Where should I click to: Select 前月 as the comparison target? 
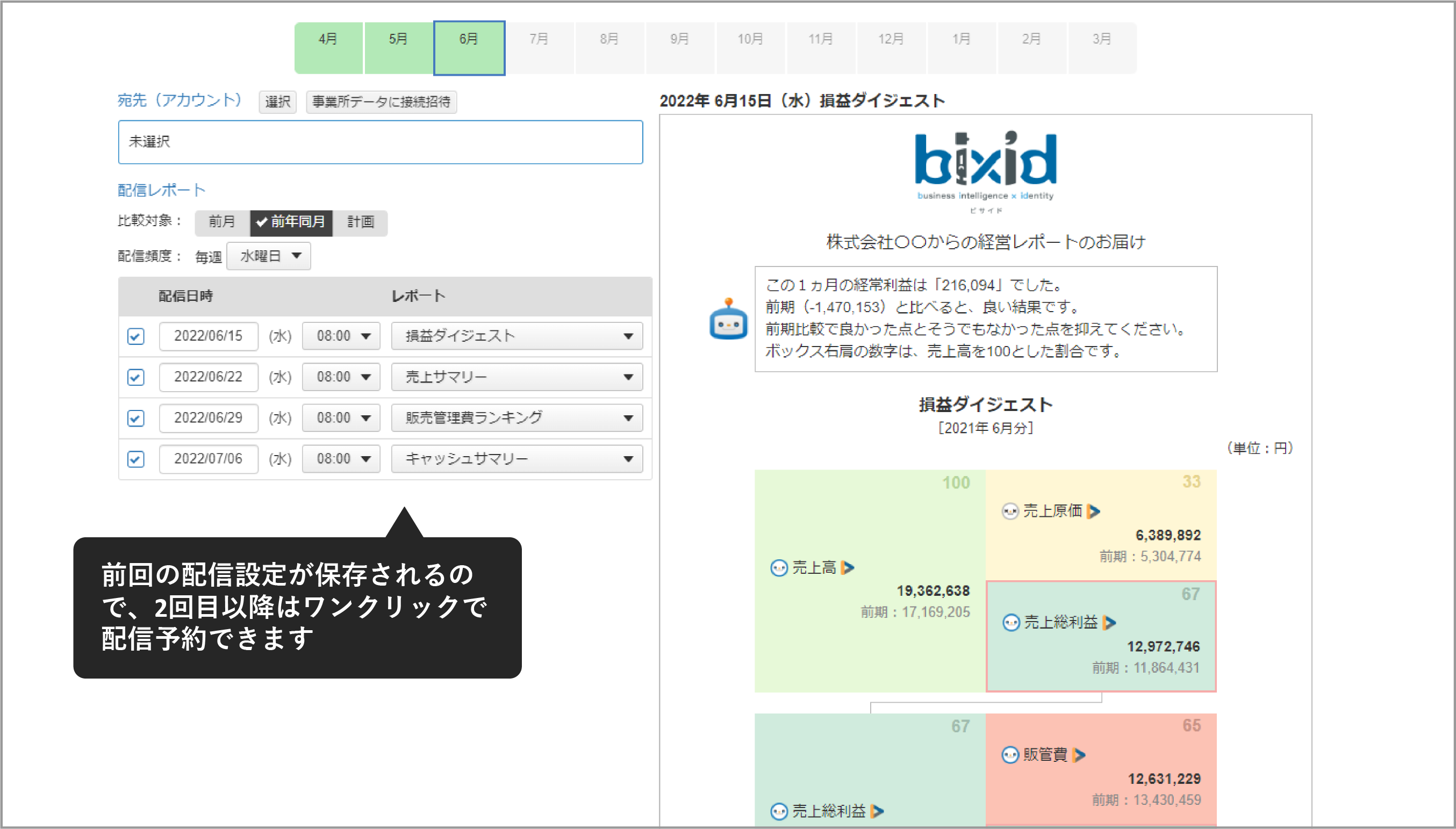221,221
